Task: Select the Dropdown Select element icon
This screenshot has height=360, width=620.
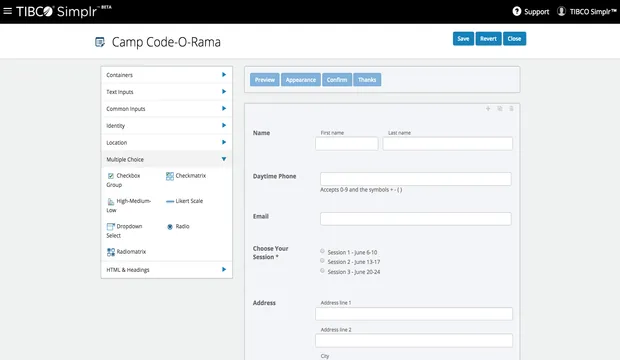Action: tap(111, 227)
